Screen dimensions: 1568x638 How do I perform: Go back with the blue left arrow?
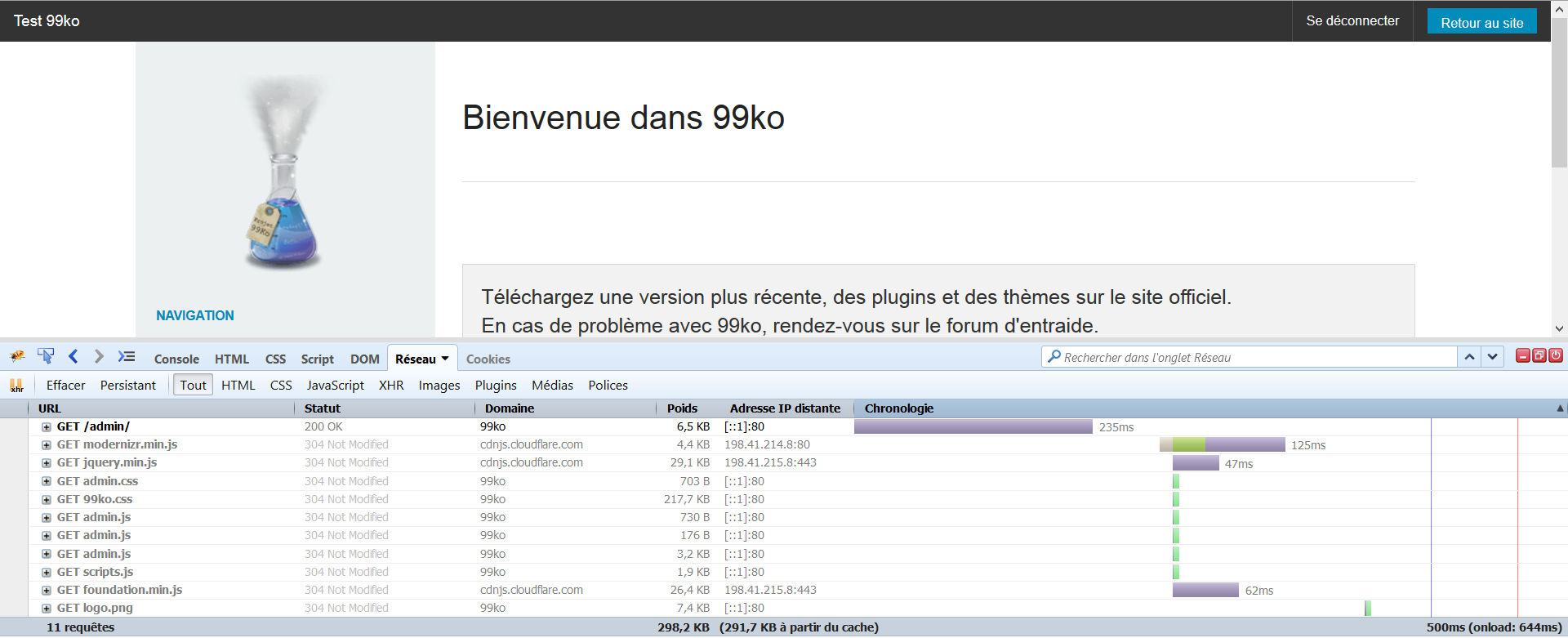coord(73,356)
